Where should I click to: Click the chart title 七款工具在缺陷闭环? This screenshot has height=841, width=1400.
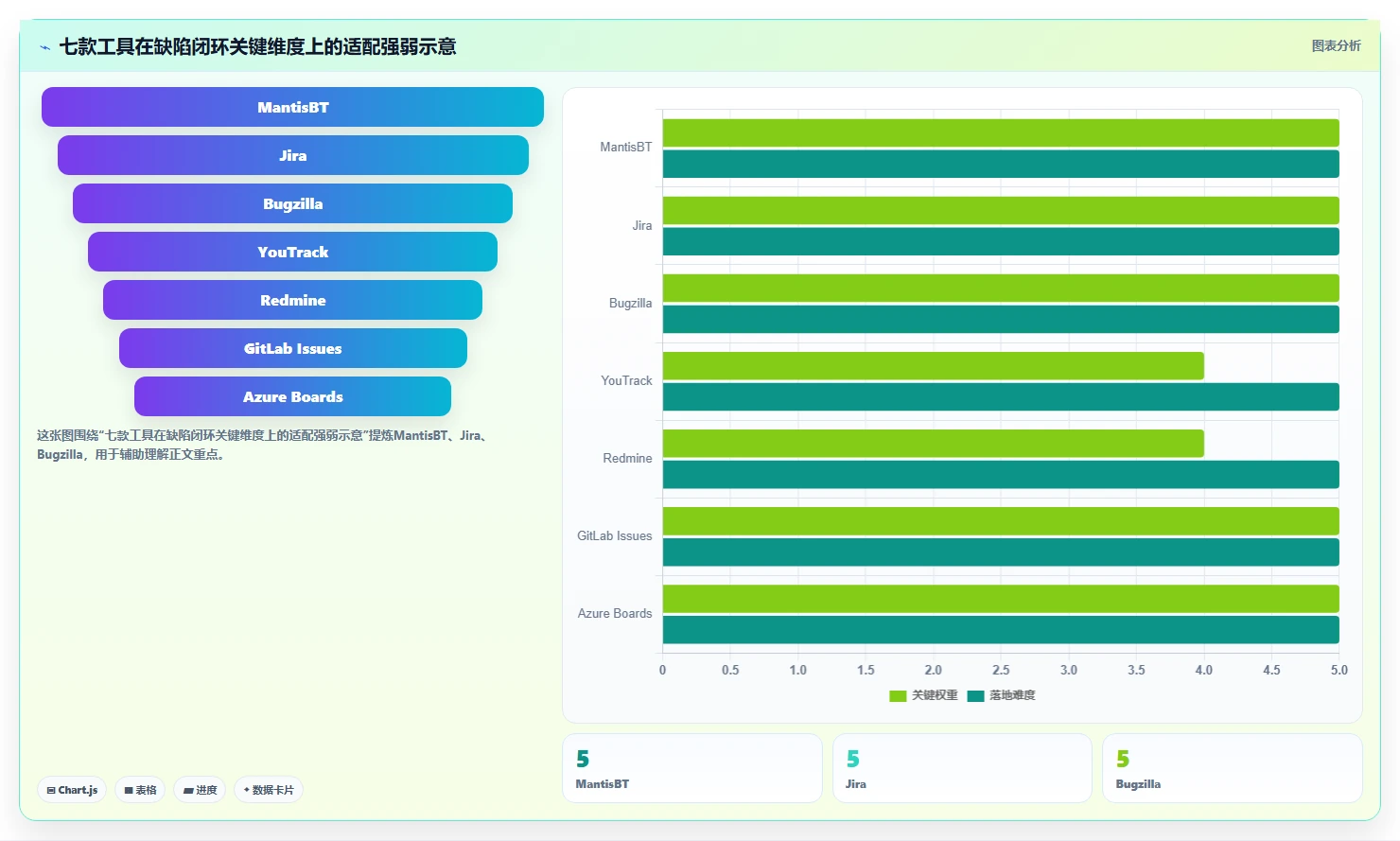(x=257, y=46)
